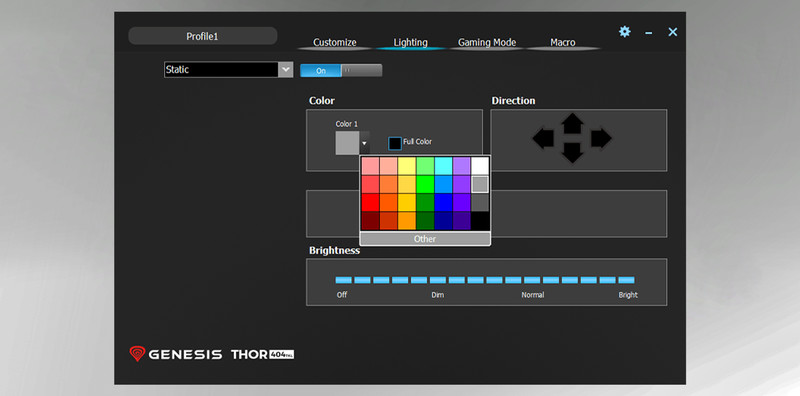Switch the lighting On toggle
Image resolution: width=800 pixels, height=396 pixels.
pyautogui.click(x=321, y=70)
